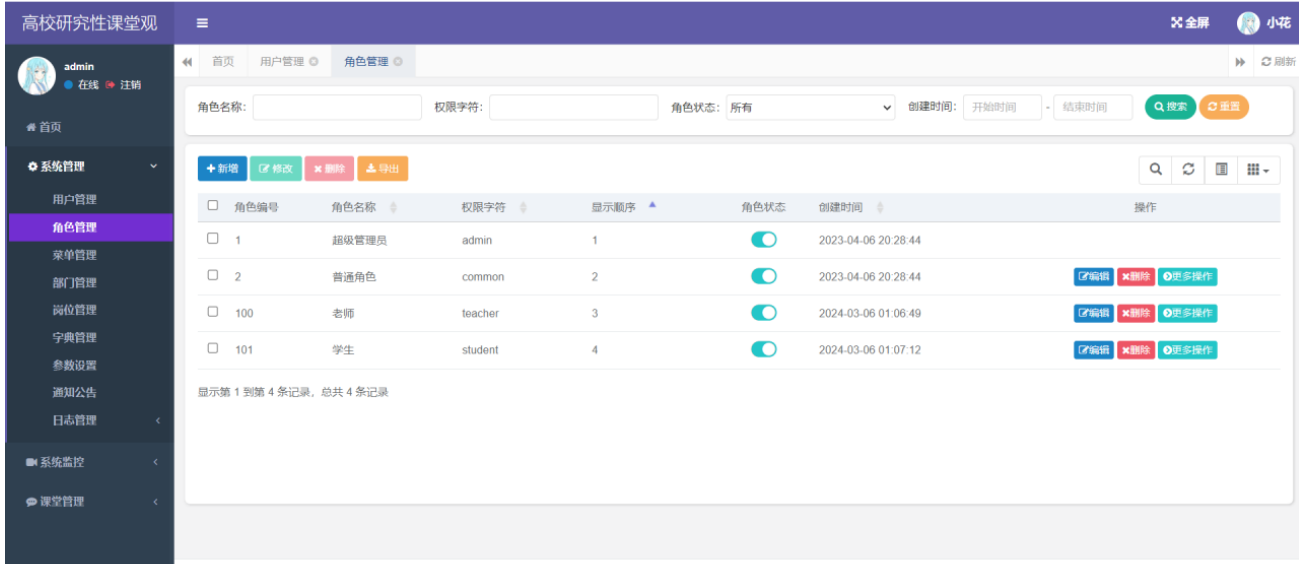Check the box for the 老师 row

point(212,312)
